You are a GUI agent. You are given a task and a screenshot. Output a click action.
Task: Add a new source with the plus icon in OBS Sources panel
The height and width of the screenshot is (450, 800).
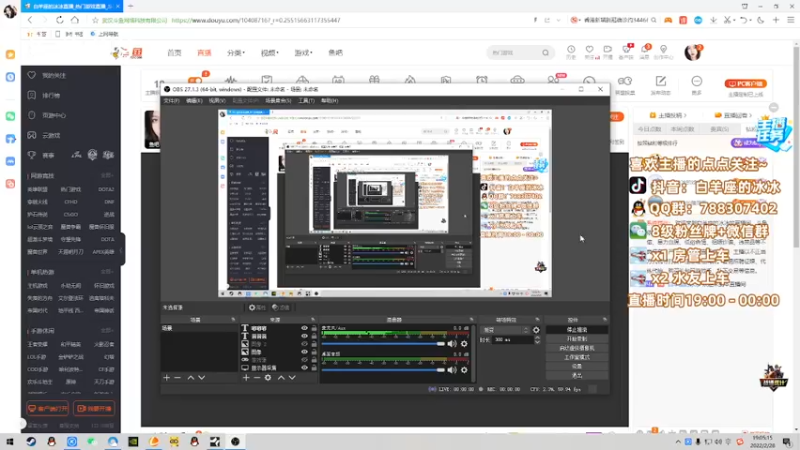246,378
